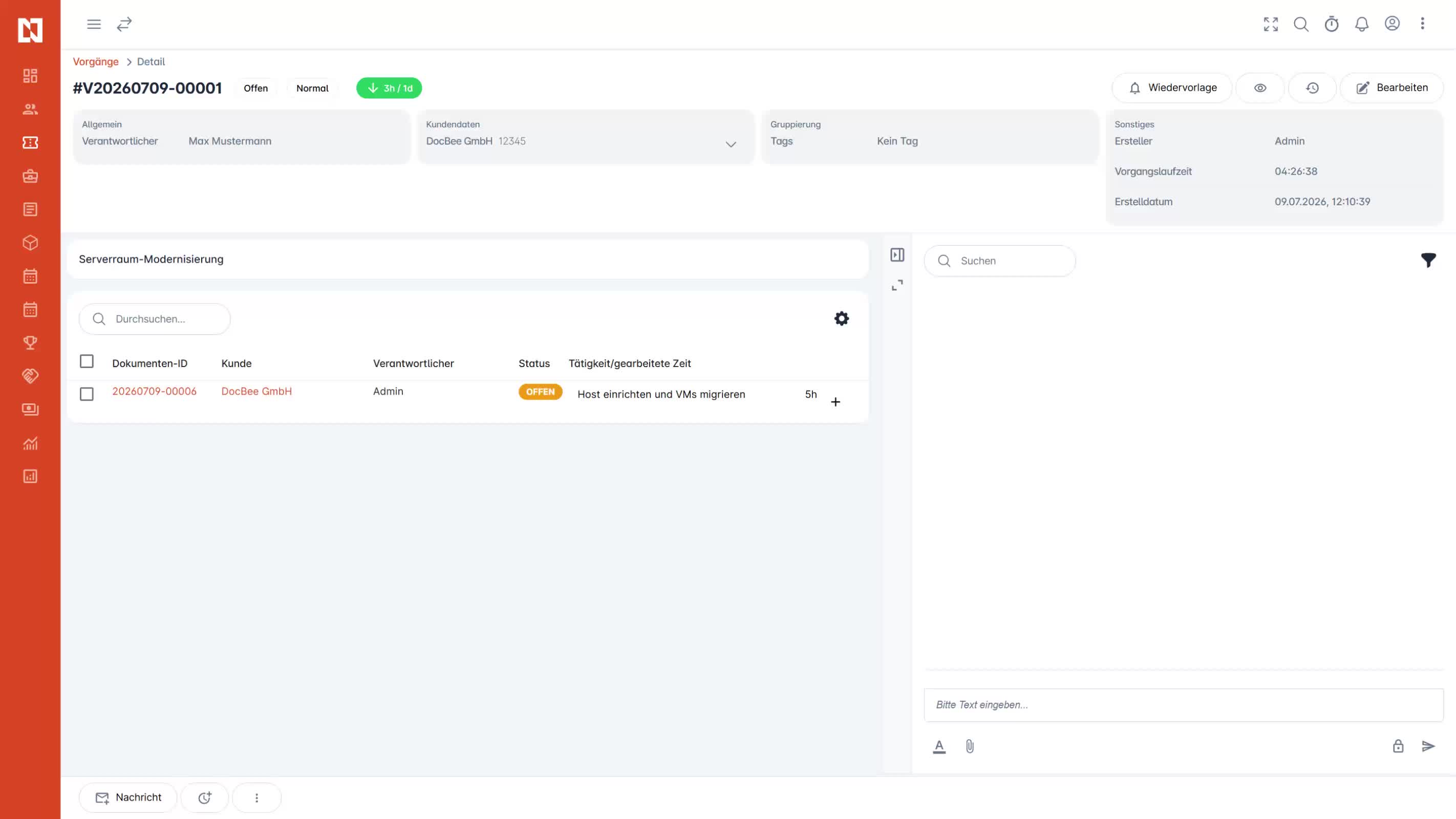Click the swap arrows icon in top bar
Viewport: 1456px width, 819px height.
point(124,24)
